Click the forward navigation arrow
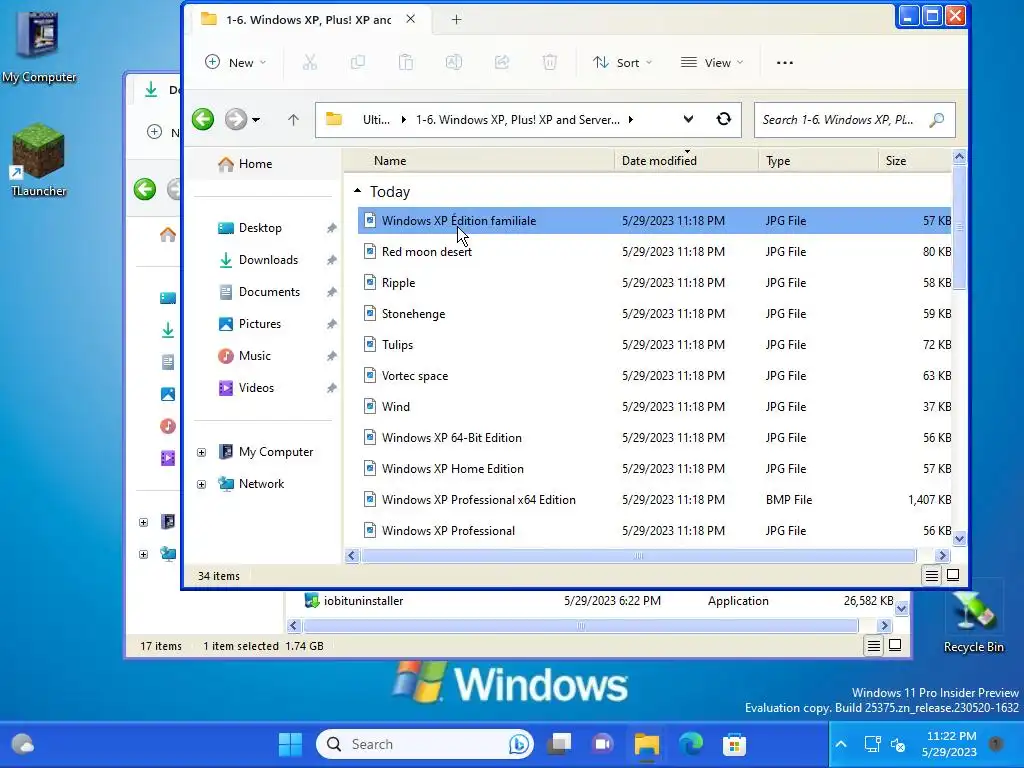 click(236, 120)
